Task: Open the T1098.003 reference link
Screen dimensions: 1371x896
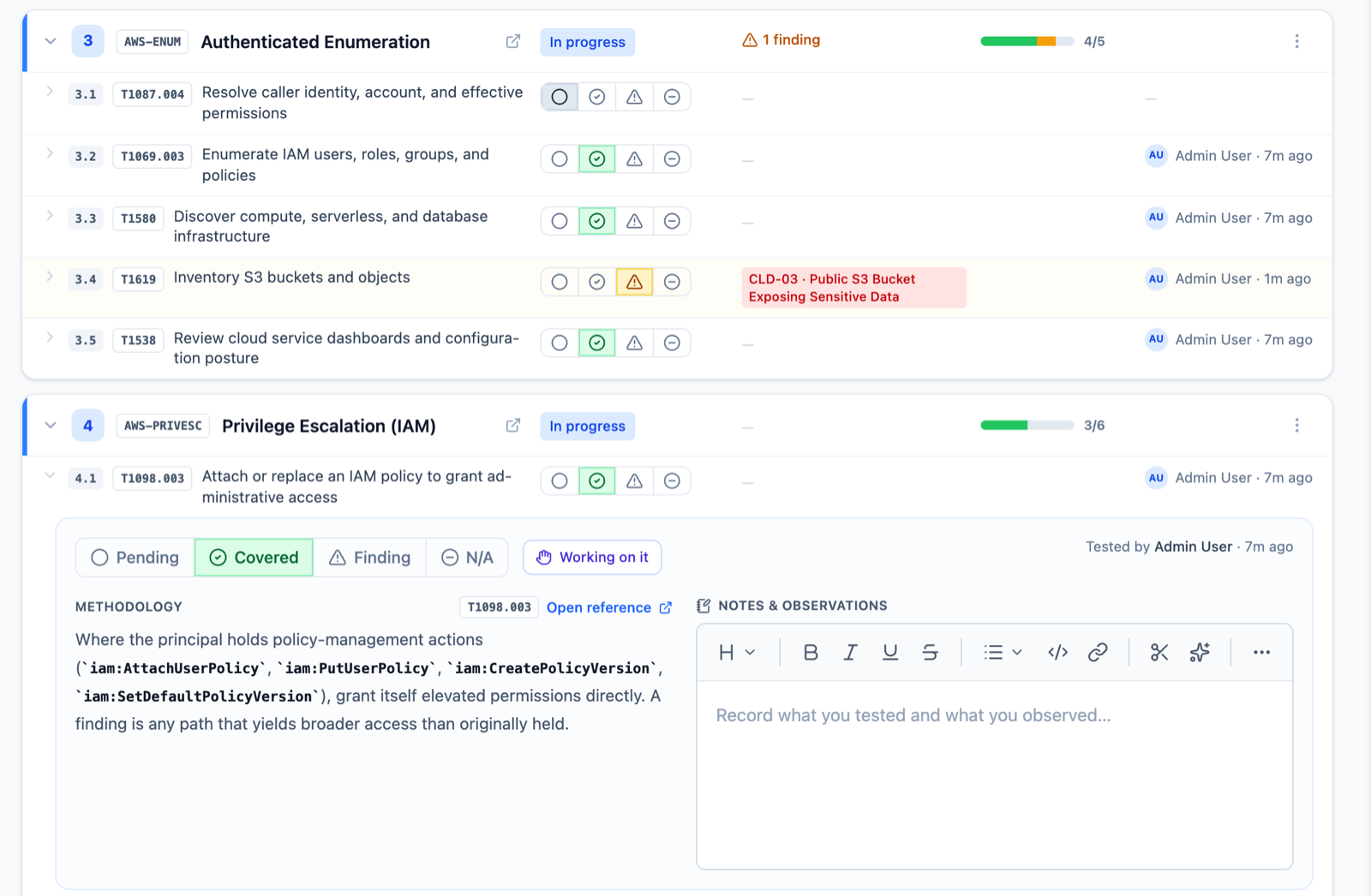Action: [609, 607]
